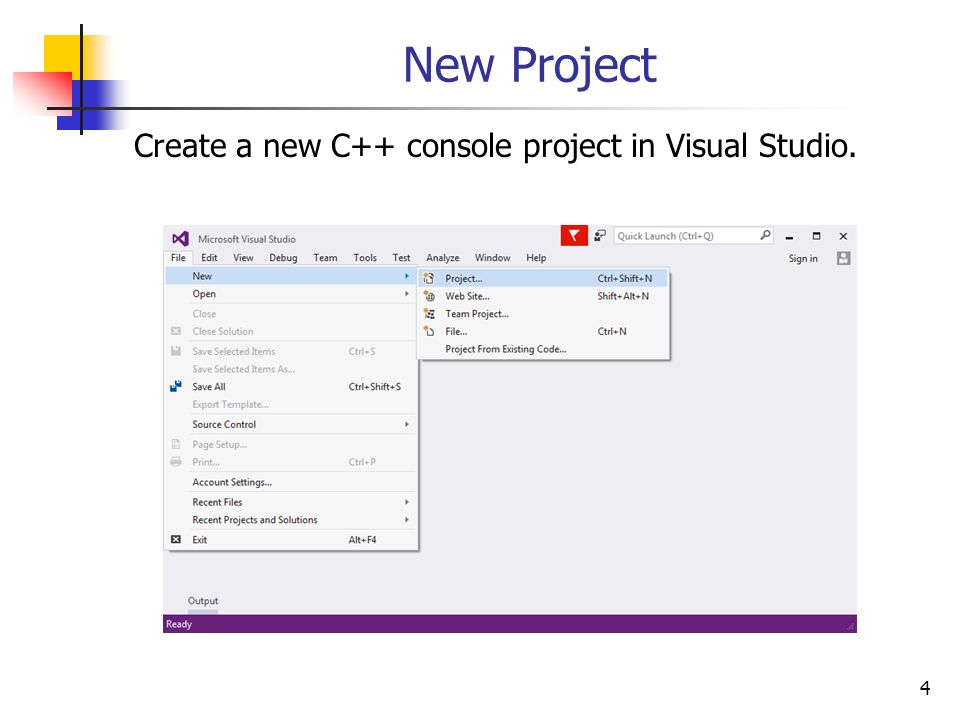Open the Analyze menu
Viewport: 960px width, 720px height.
pyautogui.click(x=443, y=258)
